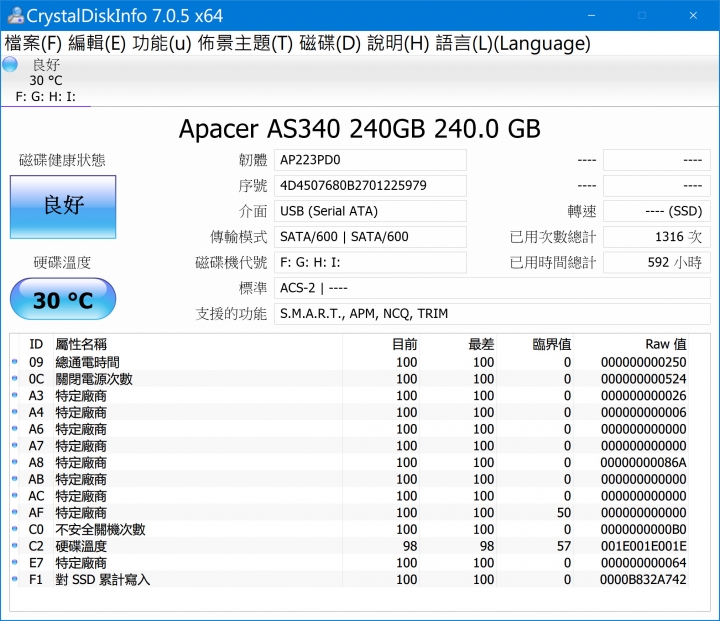This screenshot has width=720, height=621.
Task: Click the 良好 health status button
Action: (63, 207)
